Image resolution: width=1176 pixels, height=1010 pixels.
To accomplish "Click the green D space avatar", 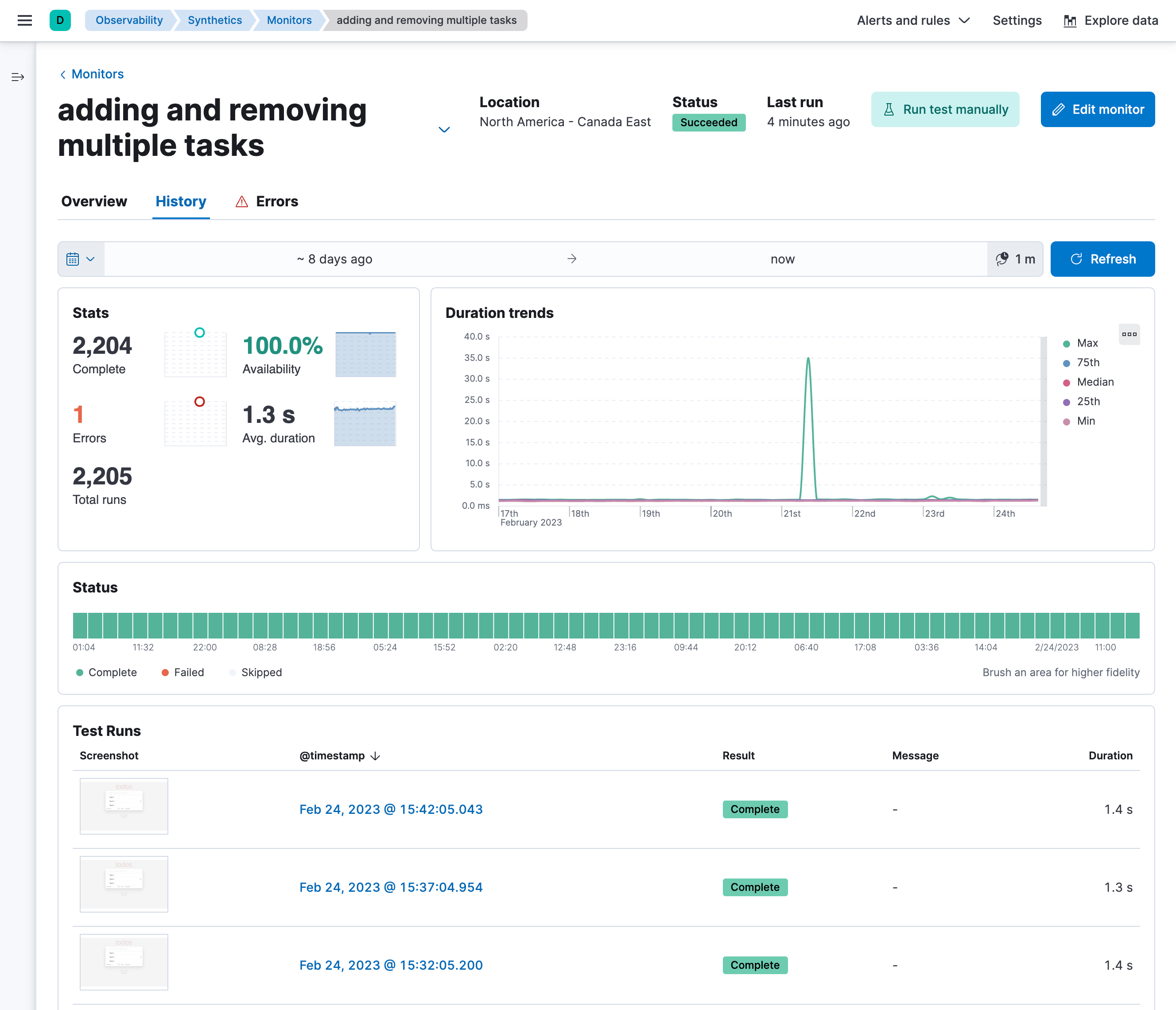I will point(60,20).
